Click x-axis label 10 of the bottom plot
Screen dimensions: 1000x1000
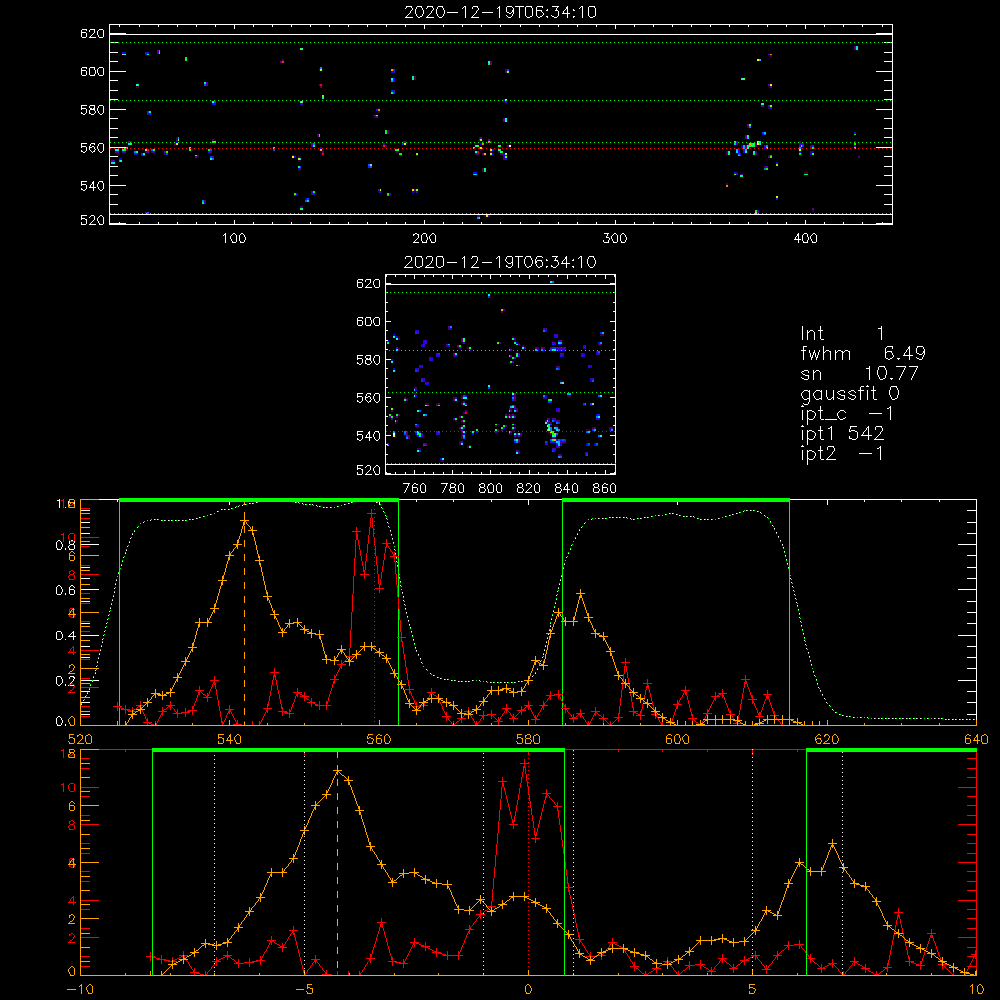coord(976,990)
